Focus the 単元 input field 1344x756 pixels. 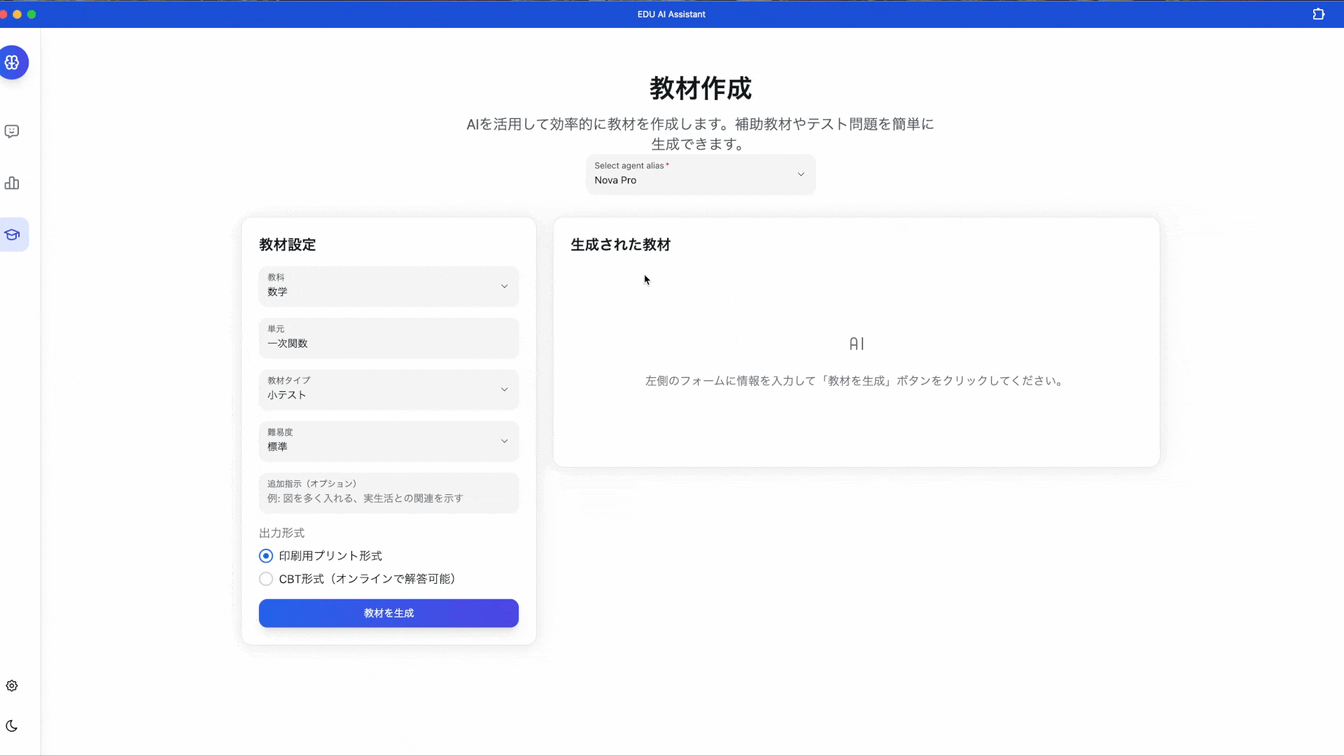(389, 338)
